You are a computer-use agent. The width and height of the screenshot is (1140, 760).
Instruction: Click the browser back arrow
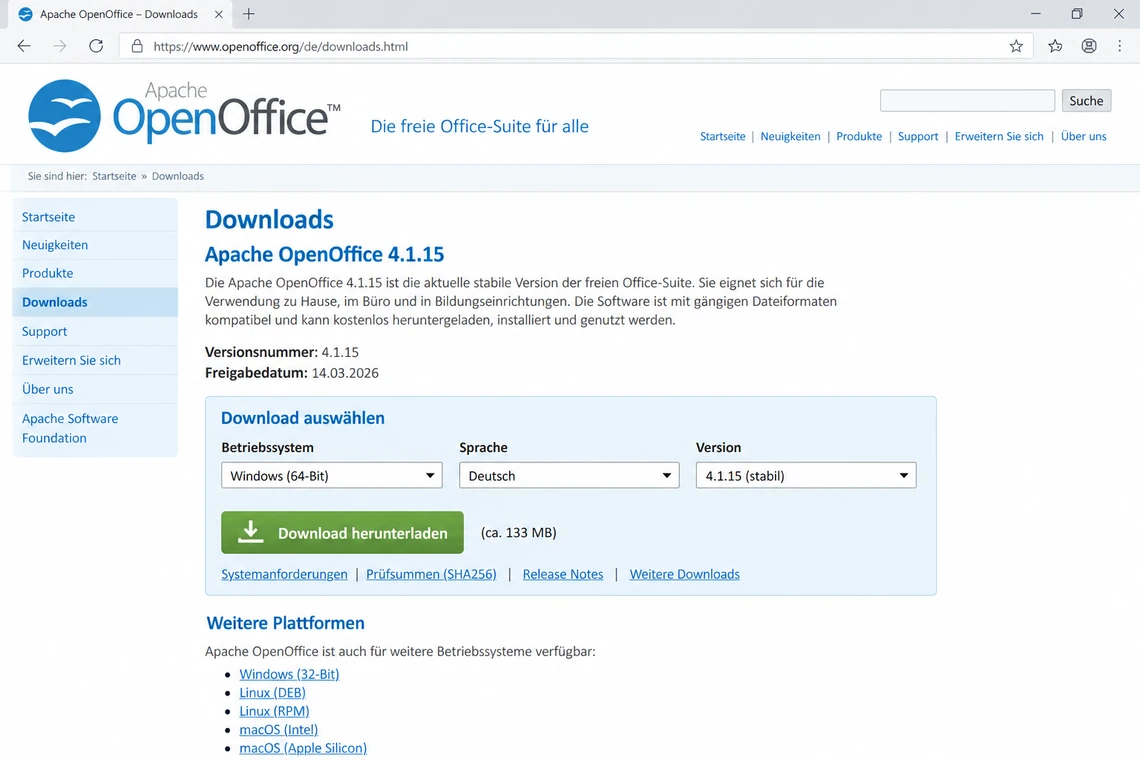pos(24,46)
